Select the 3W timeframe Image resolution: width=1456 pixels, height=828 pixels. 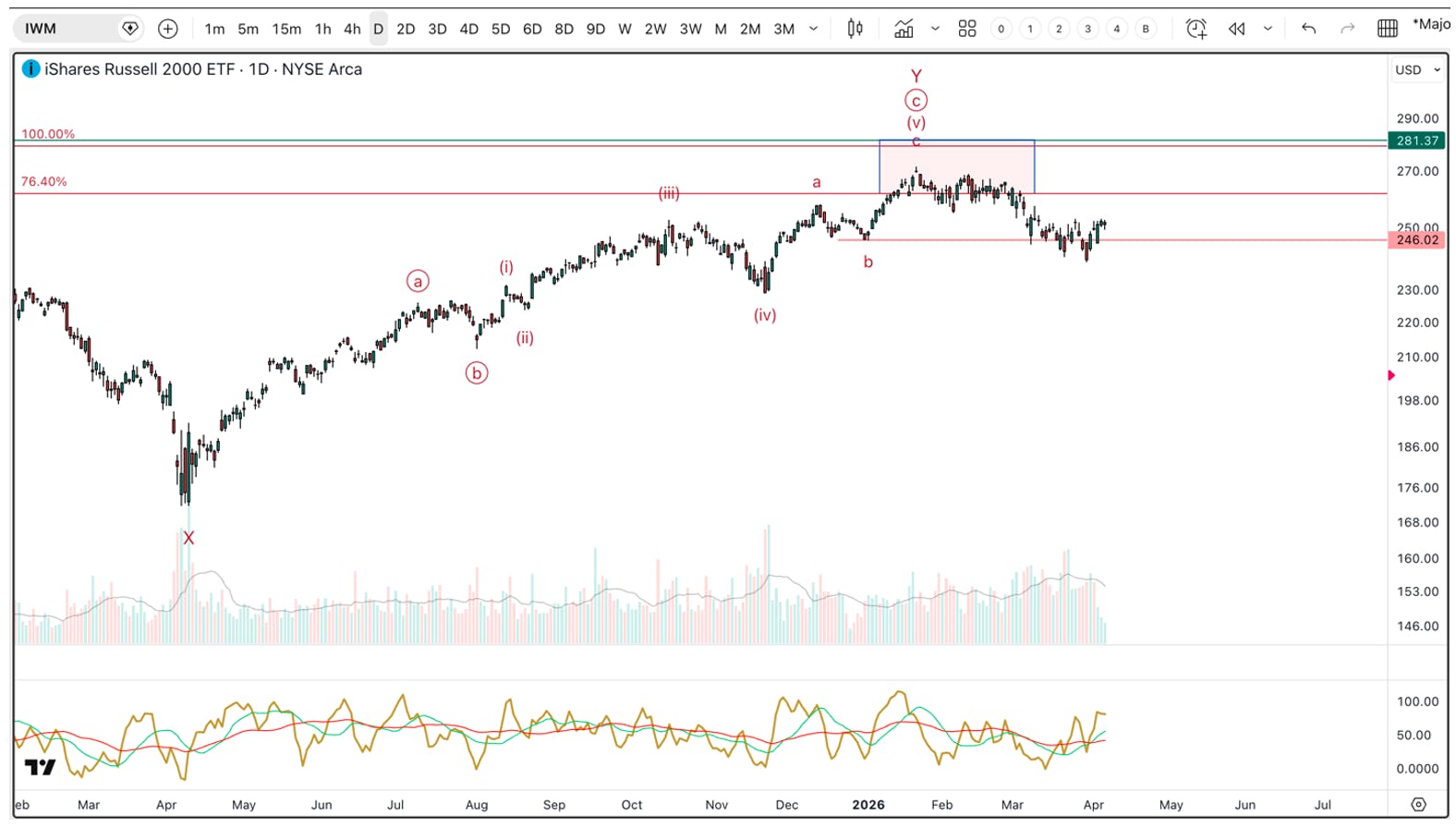690,29
